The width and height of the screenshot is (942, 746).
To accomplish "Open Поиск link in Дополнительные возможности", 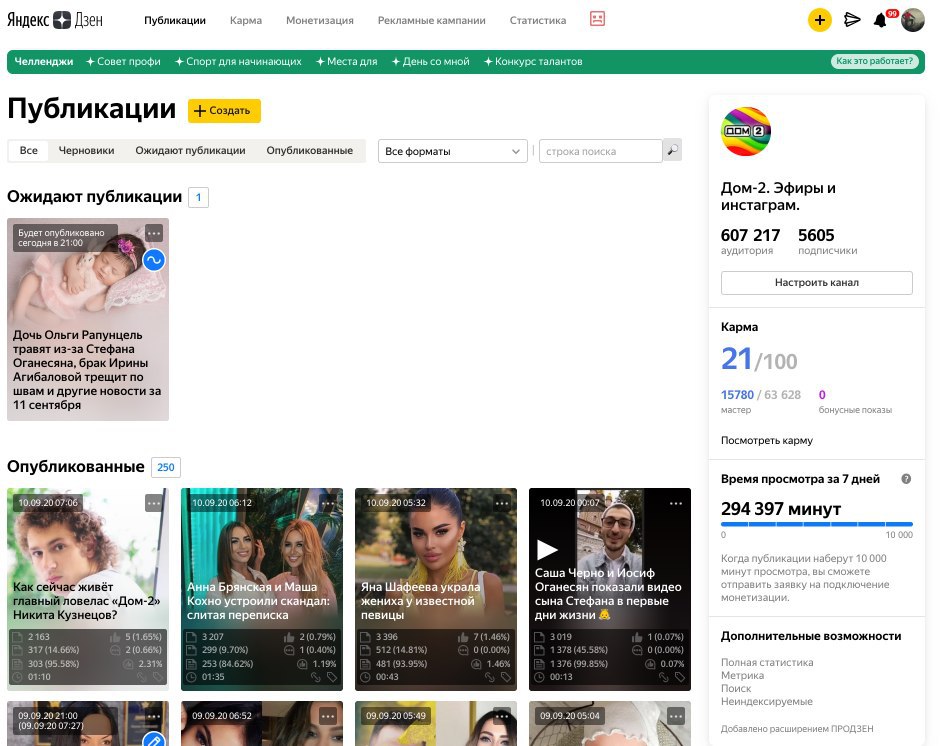I will [x=736, y=688].
